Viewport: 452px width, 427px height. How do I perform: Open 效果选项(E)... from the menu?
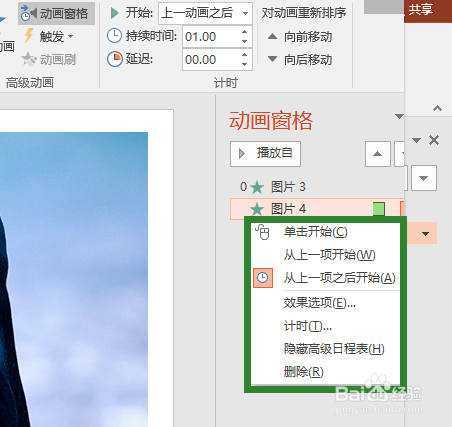[325, 303]
